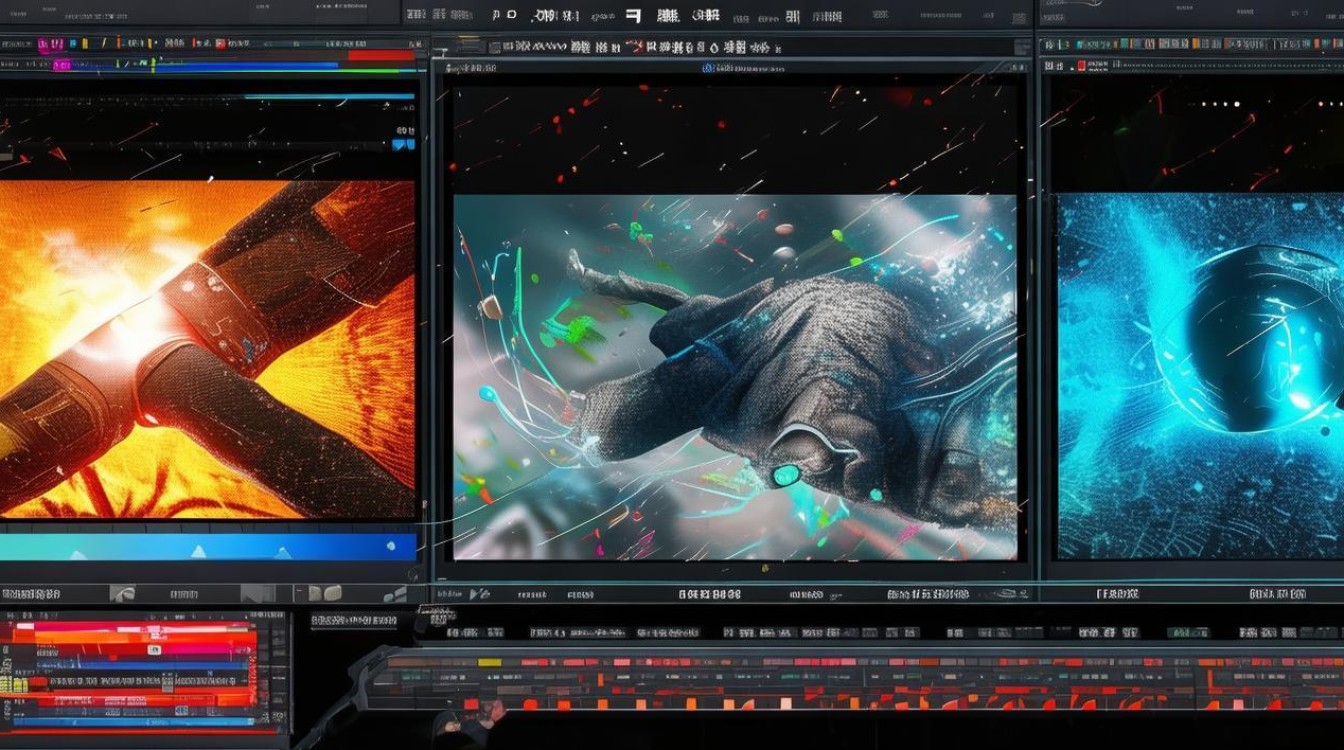
Task: Toggle the yellow-green indicator at the left track edge
Action: [x=13, y=684]
